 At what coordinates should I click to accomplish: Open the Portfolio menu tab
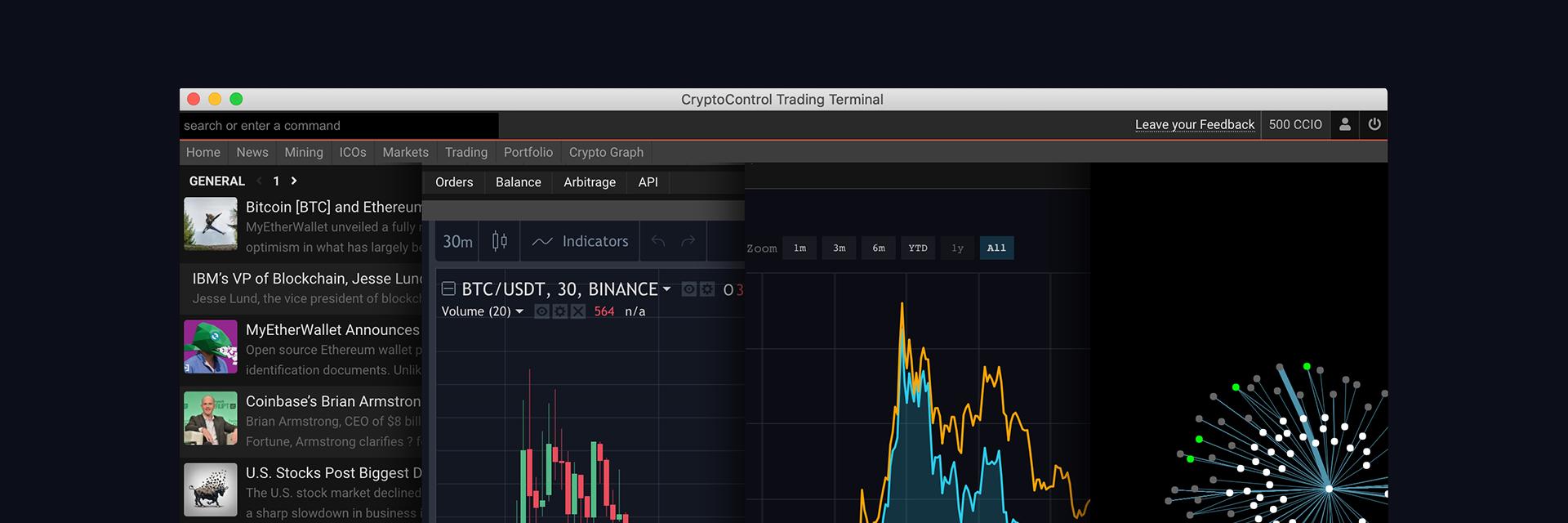(528, 152)
